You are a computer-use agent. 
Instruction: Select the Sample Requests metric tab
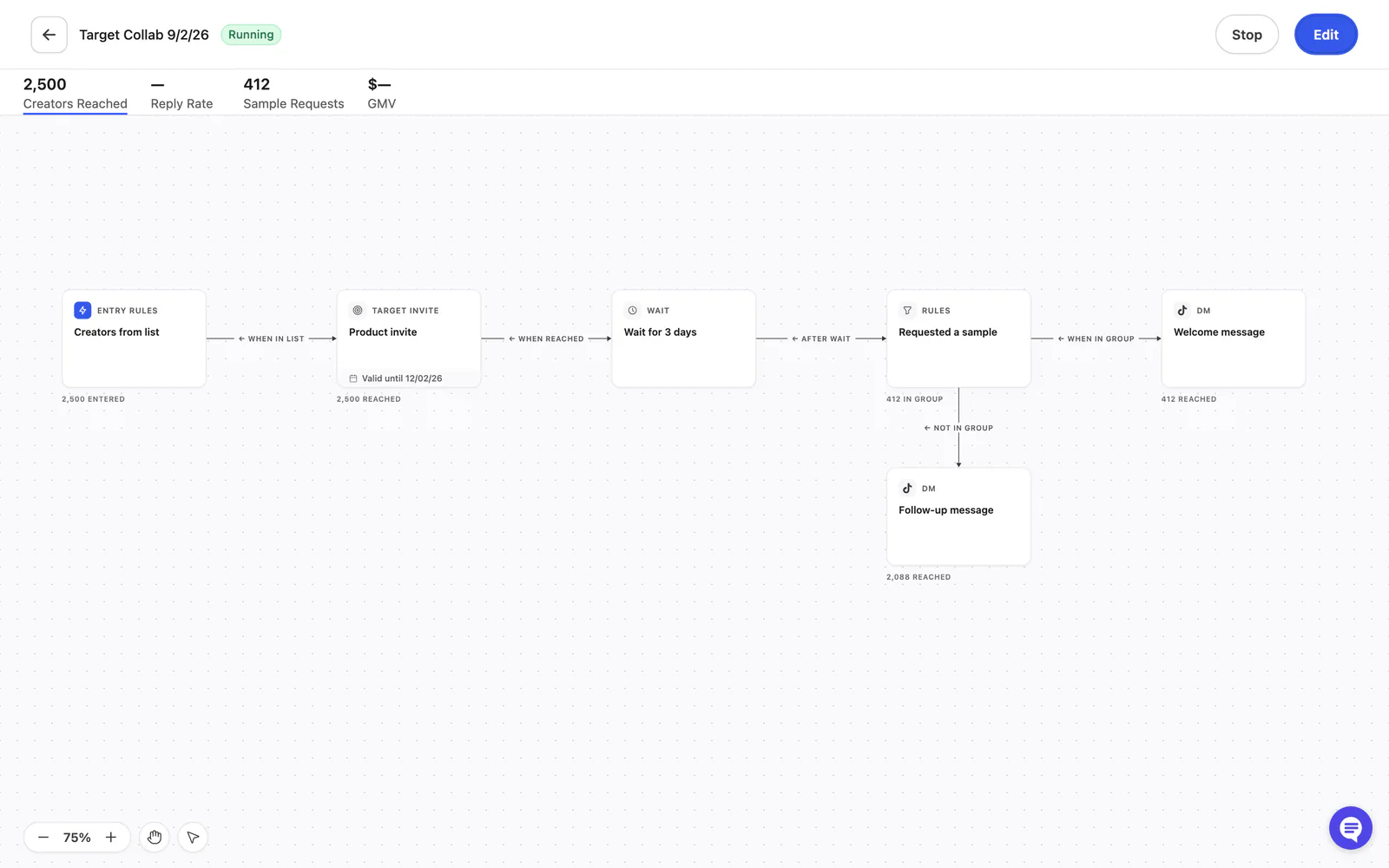click(x=293, y=94)
